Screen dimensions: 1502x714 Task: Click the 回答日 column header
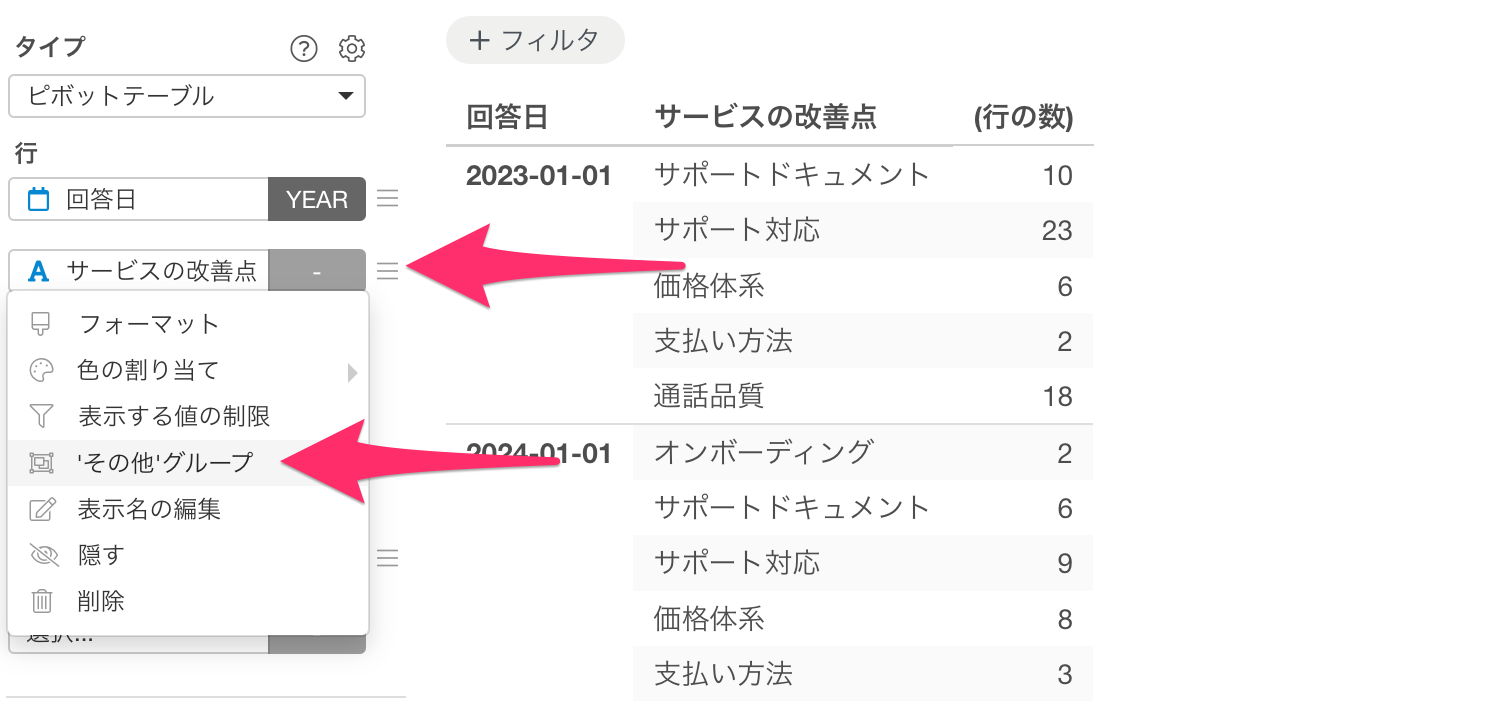click(x=507, y=118)
